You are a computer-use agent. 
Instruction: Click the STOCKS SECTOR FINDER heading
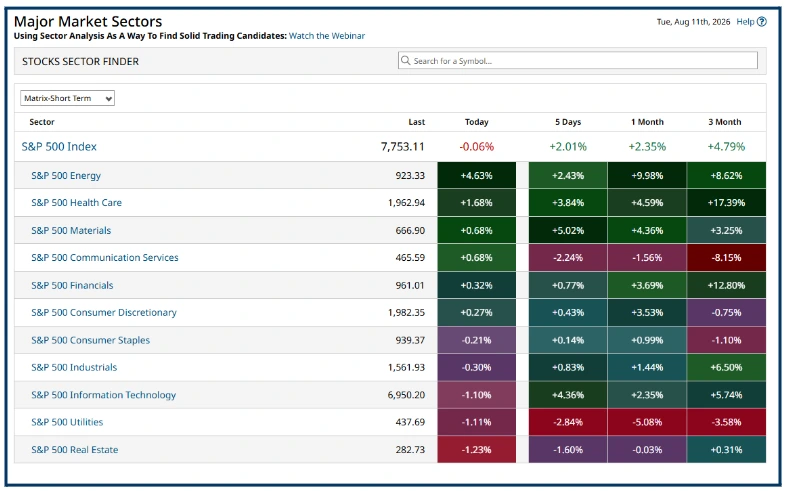pos(80,61)
